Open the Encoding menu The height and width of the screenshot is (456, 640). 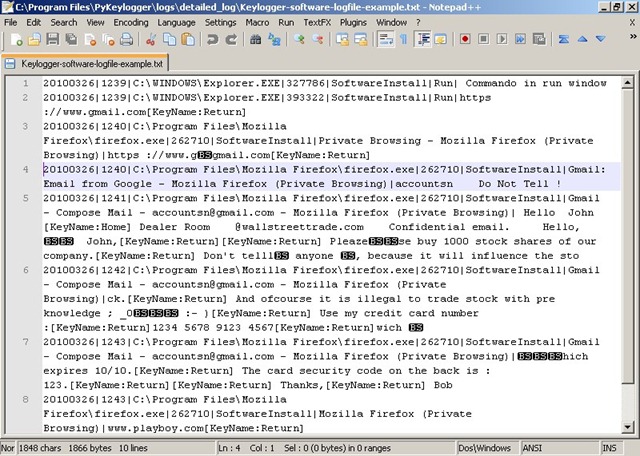[x=131, y=22]
